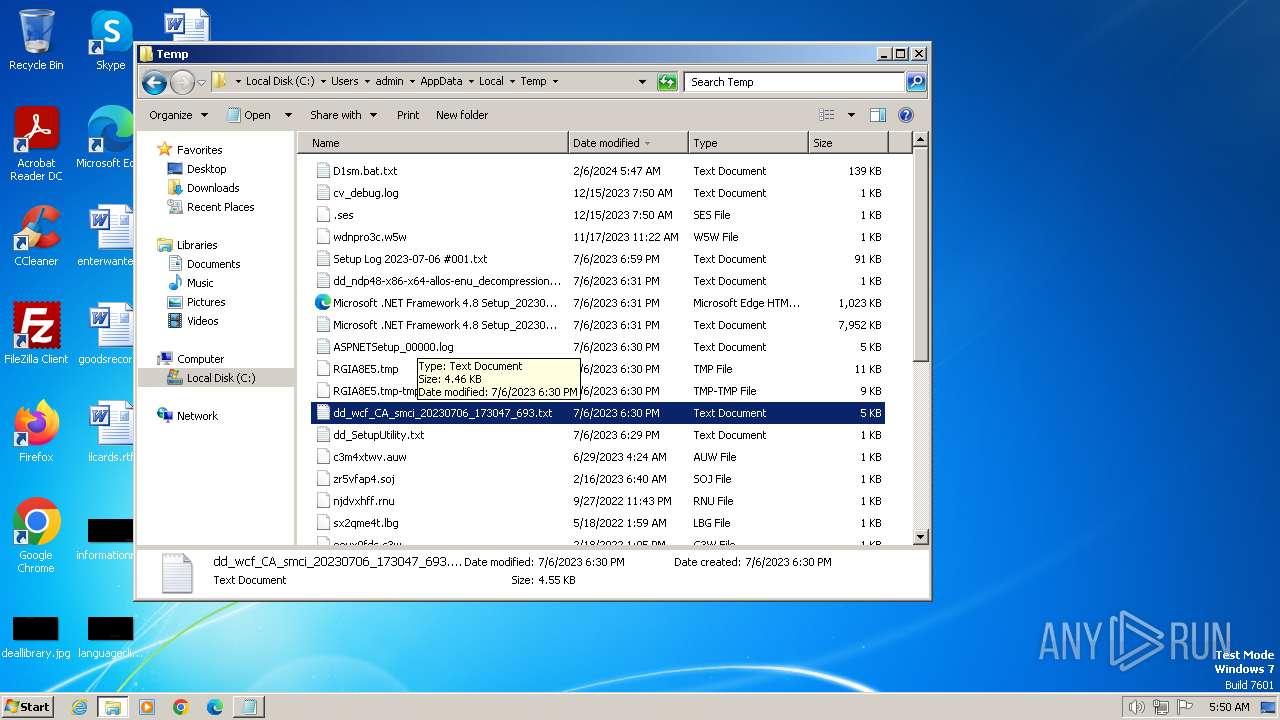Image resolution: width=1280 pixels, height=720 pixels.
Task: Select Libraries in navigation pane
Action: click(x=197, y=245)
